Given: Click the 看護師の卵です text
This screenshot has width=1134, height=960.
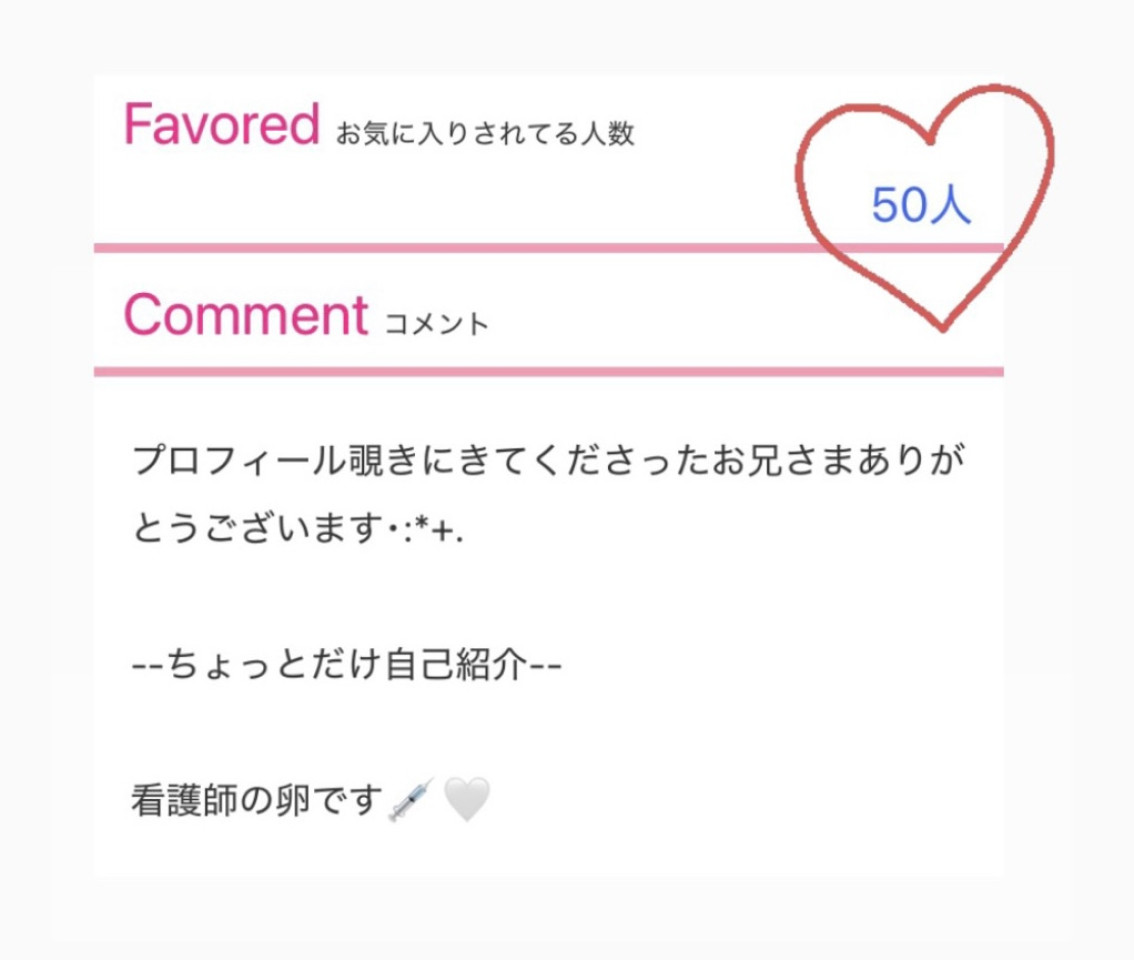Looking at the screenshot, I should coord(257,800).
